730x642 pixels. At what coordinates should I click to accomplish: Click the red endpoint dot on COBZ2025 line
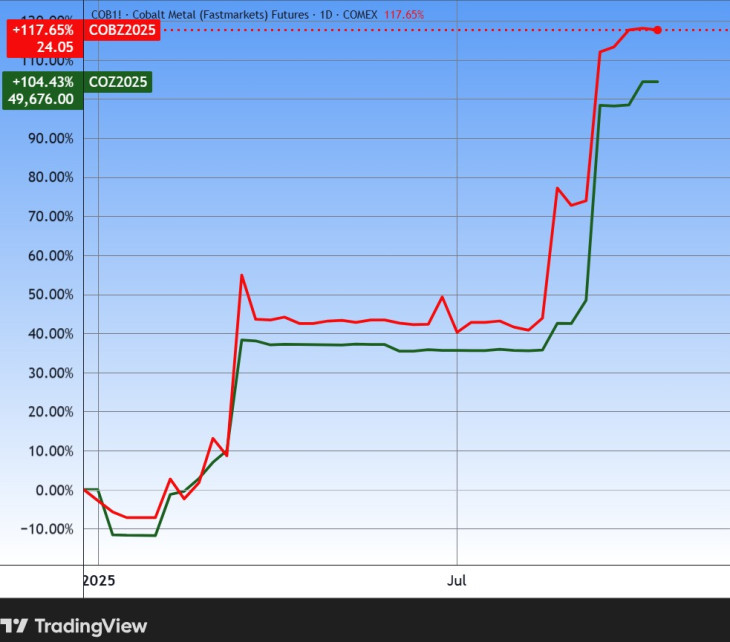click(x=657, y=30)
